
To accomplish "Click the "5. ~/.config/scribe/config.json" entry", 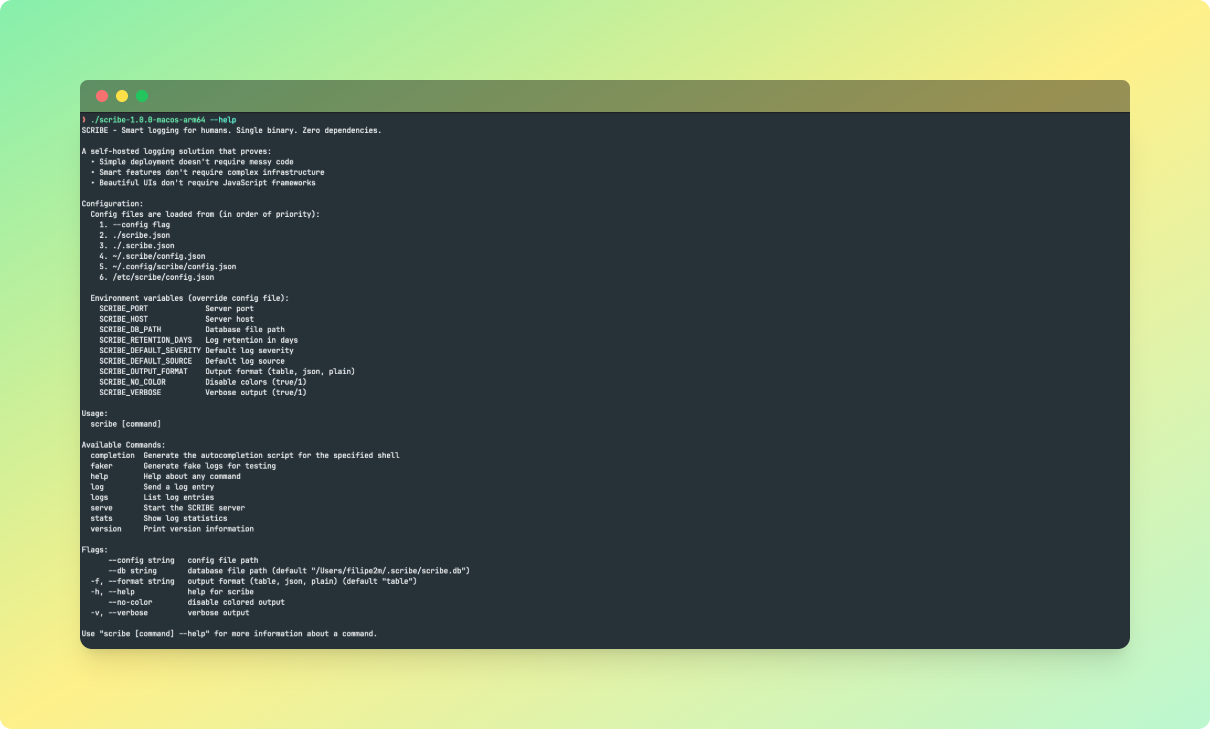I will tap(168, 266).
